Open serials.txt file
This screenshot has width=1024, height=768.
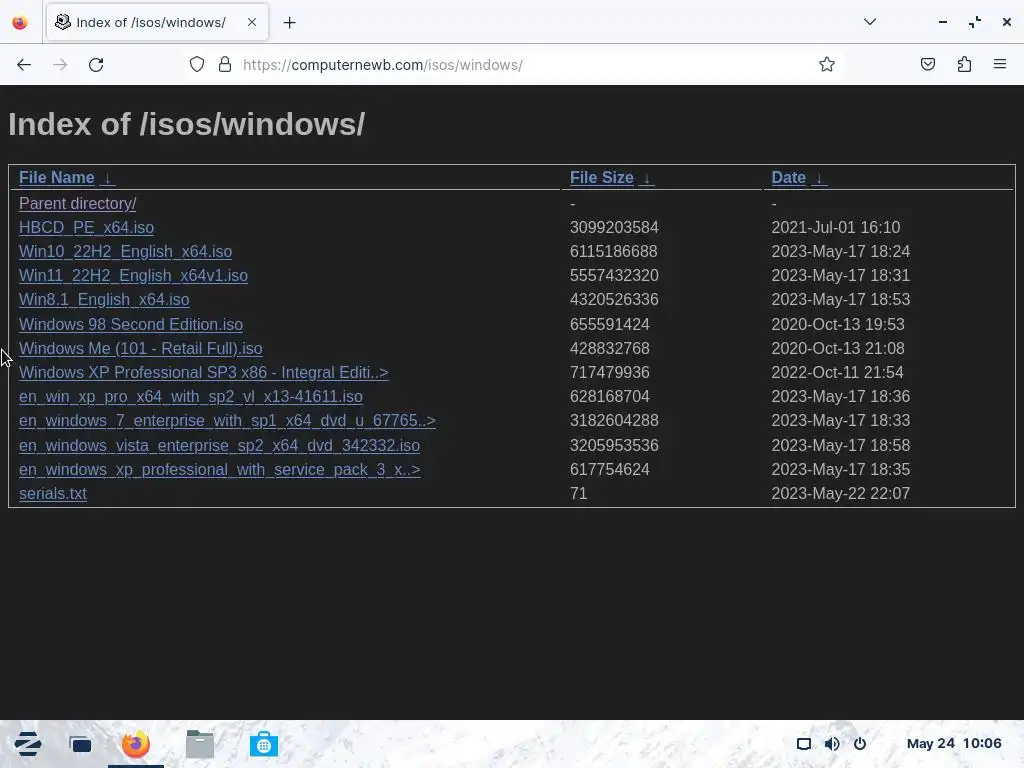click(x=53, y=494)
